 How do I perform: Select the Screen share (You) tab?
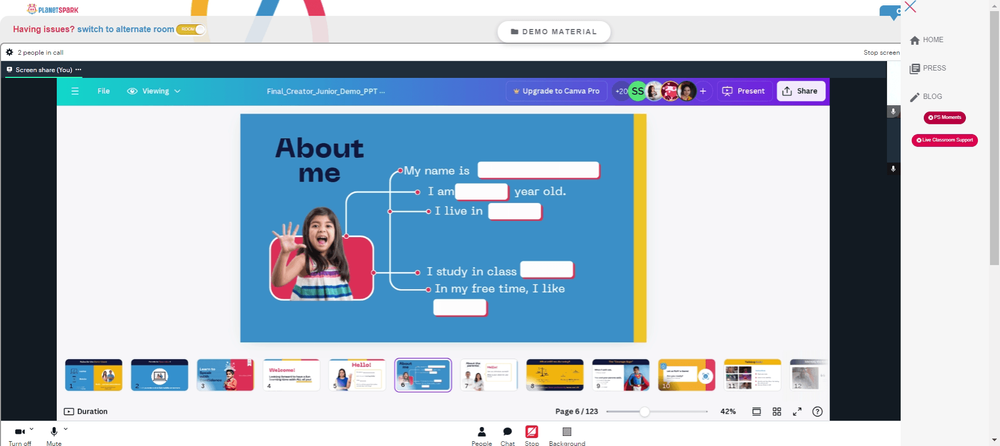point(43,70)
